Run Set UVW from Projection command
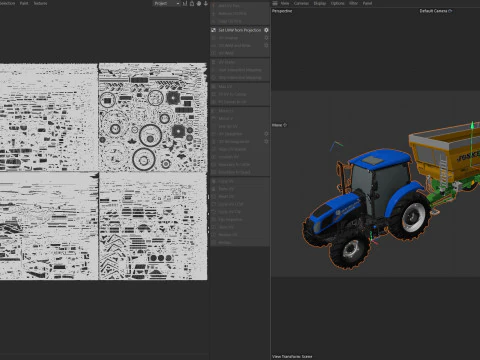This screenshot has height=360, width=480. 240,30
